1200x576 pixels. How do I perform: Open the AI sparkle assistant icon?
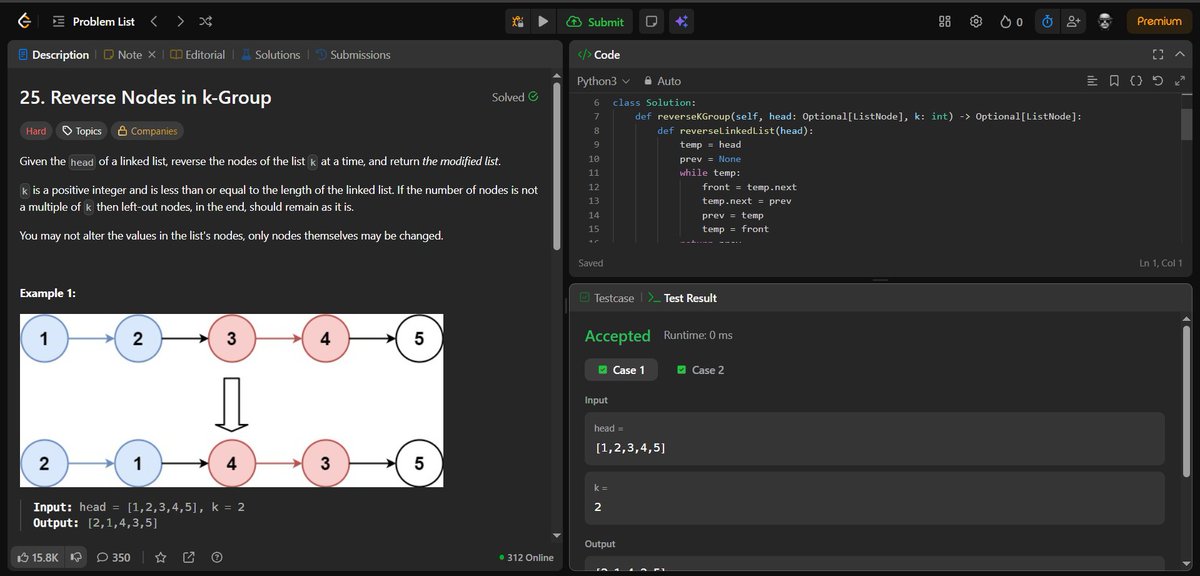click(x=681, y=21)
